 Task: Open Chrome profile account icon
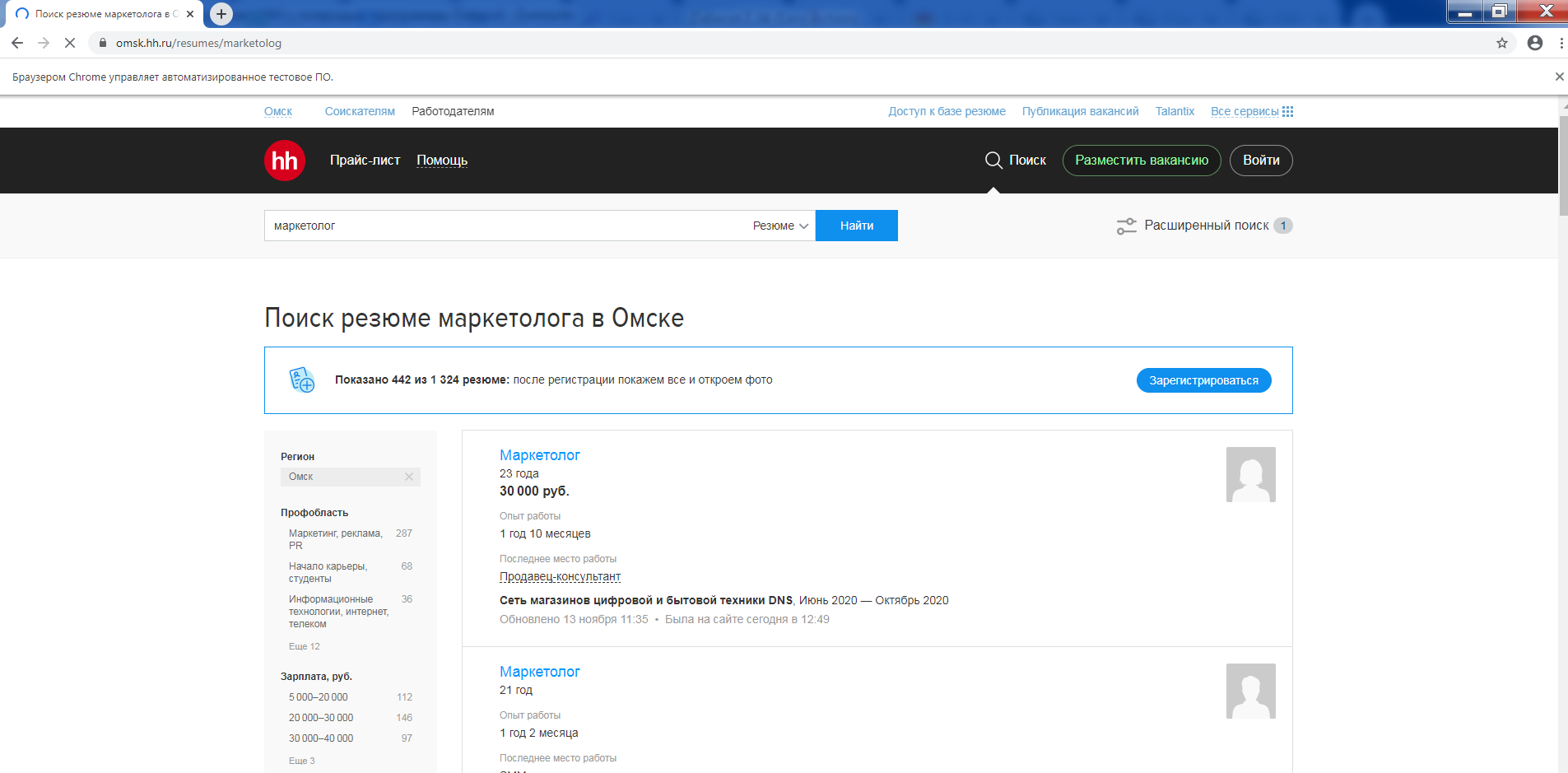tap(1535, 43)
